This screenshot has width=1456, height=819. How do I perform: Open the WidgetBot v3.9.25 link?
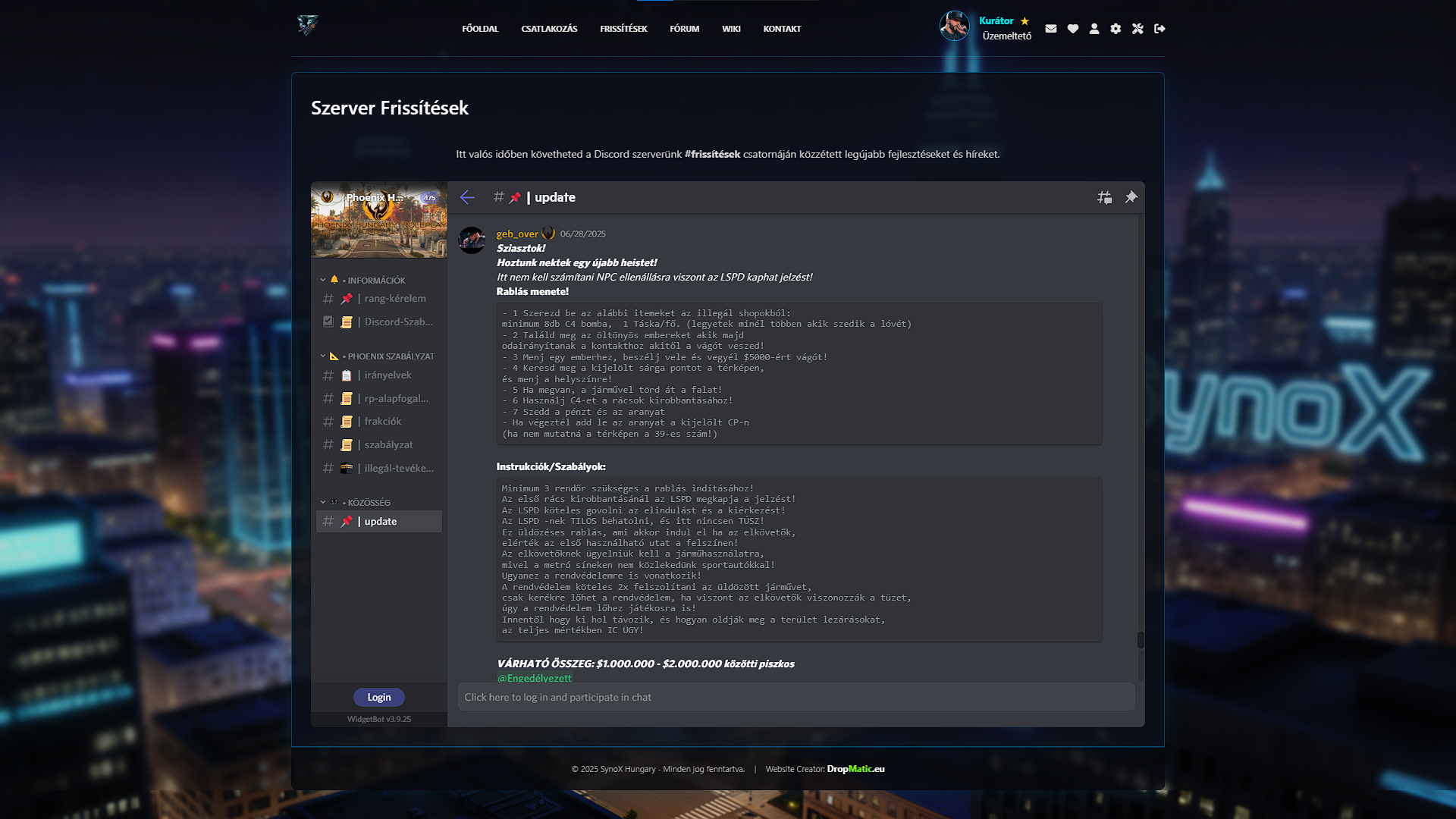click(x=379, y=719)
